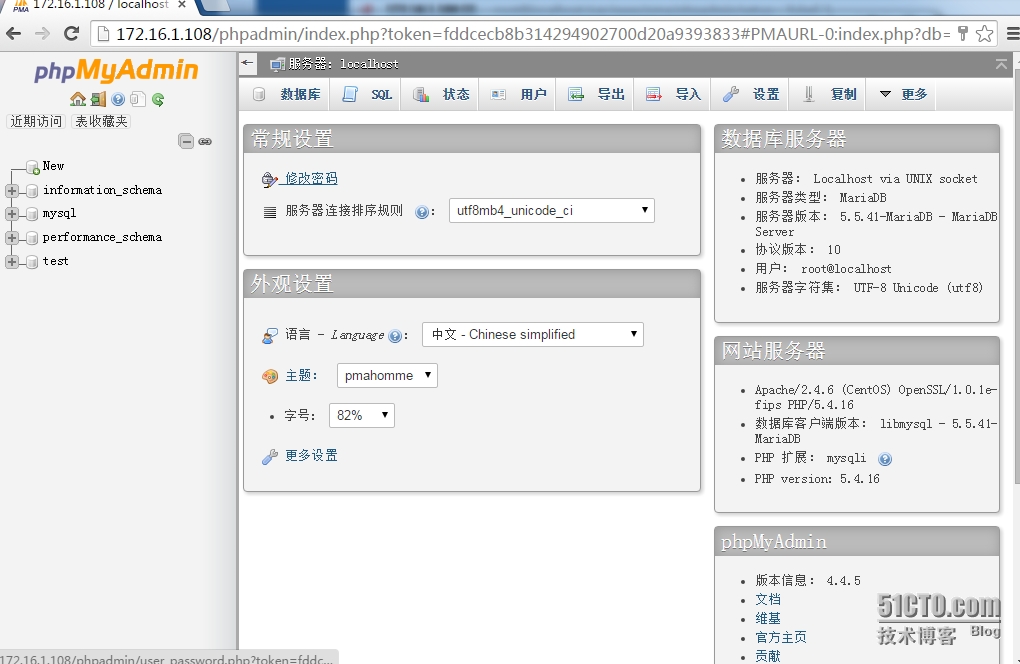This screenshot has height=664, width=1020.
Task: Open the 更多 (More) tab dropdown
Action: point(903,94)
